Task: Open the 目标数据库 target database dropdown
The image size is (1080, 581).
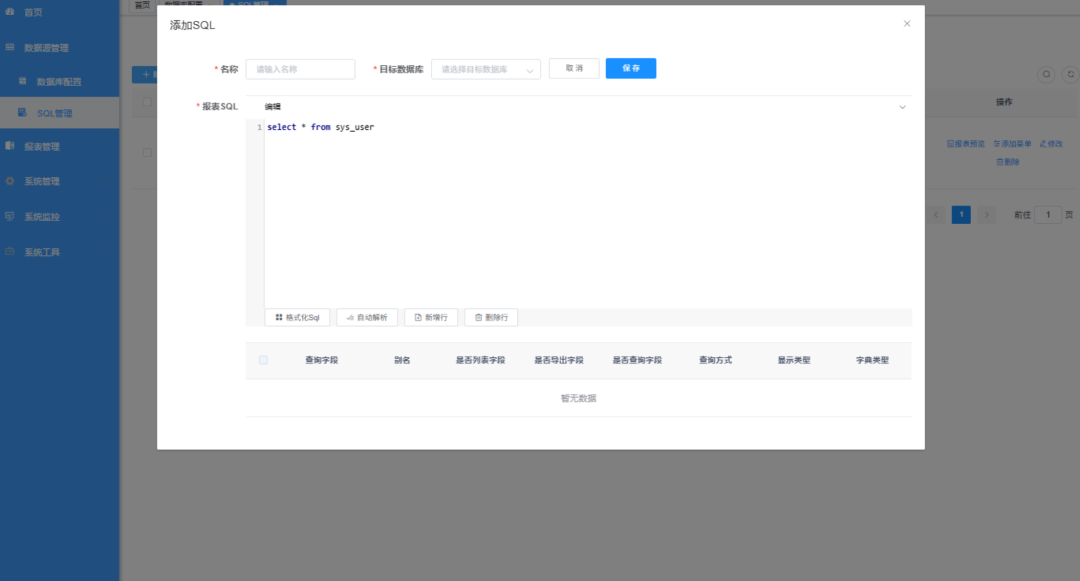Action: pyautogui.click(x=486, y=69)
